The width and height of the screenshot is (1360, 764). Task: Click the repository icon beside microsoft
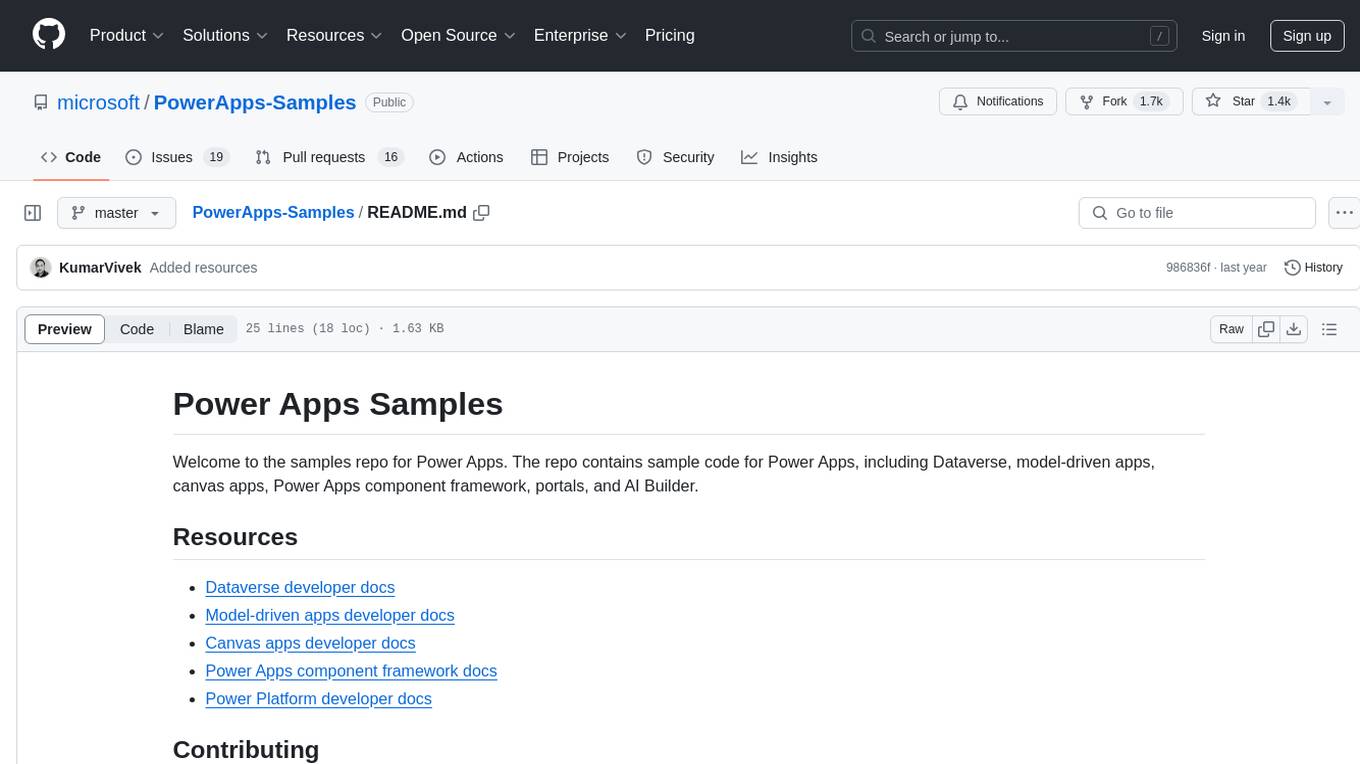(41, 102)
